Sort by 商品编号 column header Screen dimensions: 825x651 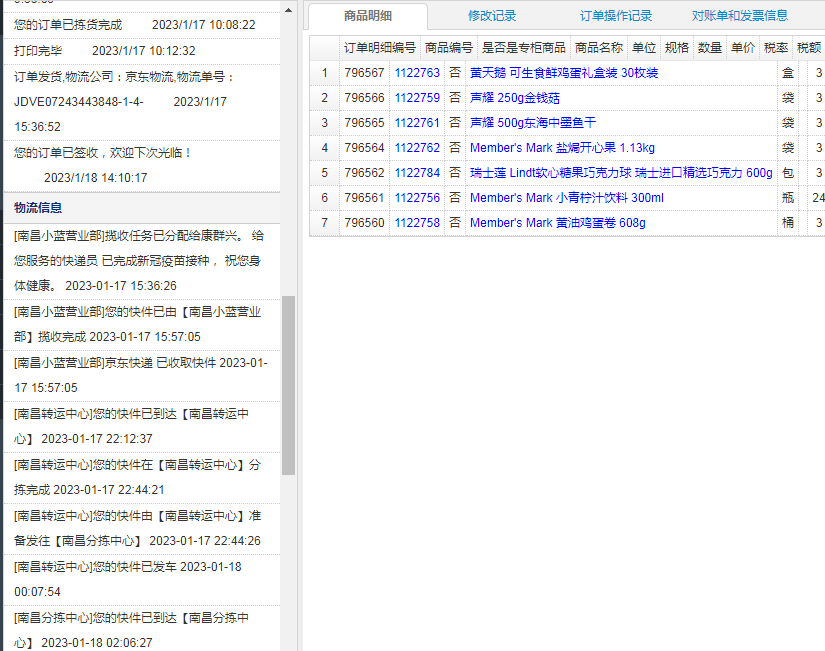(449, 48)
